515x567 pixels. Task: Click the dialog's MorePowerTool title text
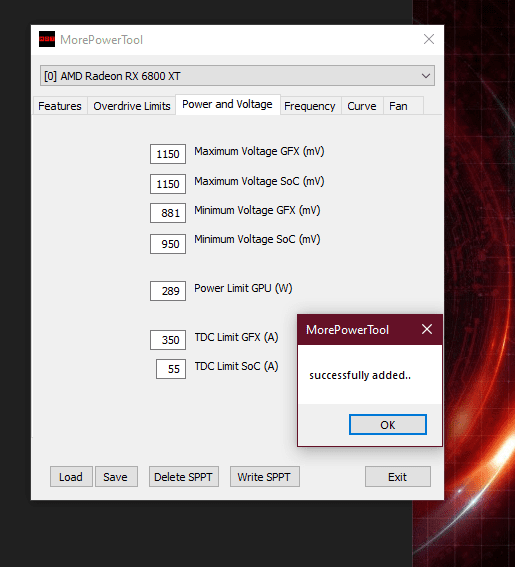(x=347, y=330)
